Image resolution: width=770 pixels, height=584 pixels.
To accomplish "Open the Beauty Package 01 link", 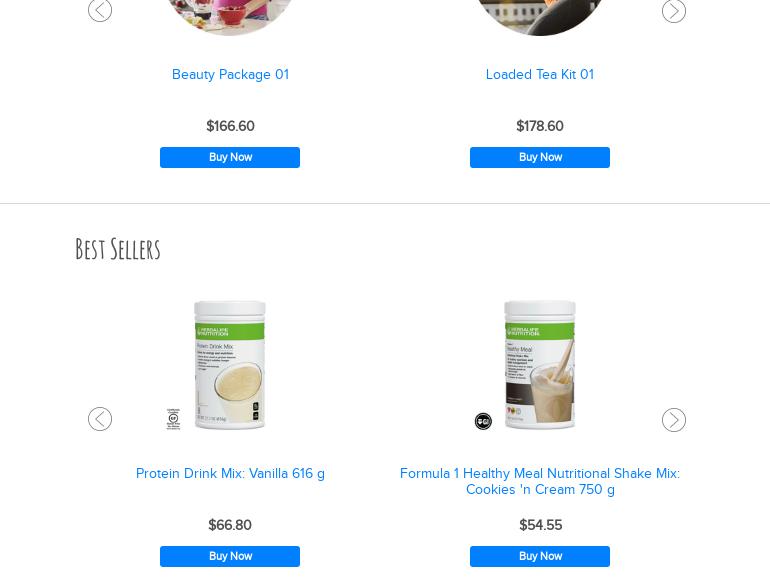I will coord(230,74).
